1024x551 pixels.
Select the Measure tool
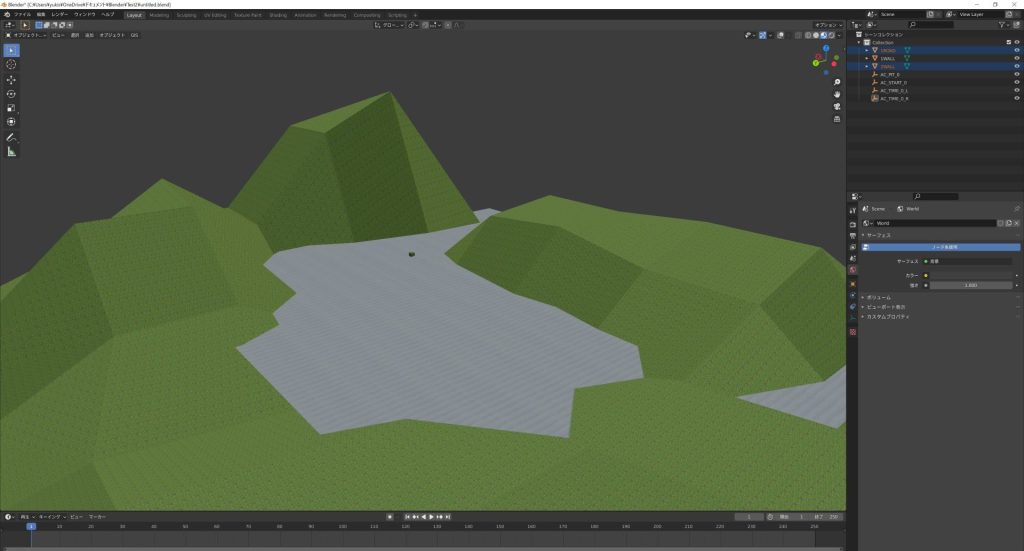click(11, 152)
